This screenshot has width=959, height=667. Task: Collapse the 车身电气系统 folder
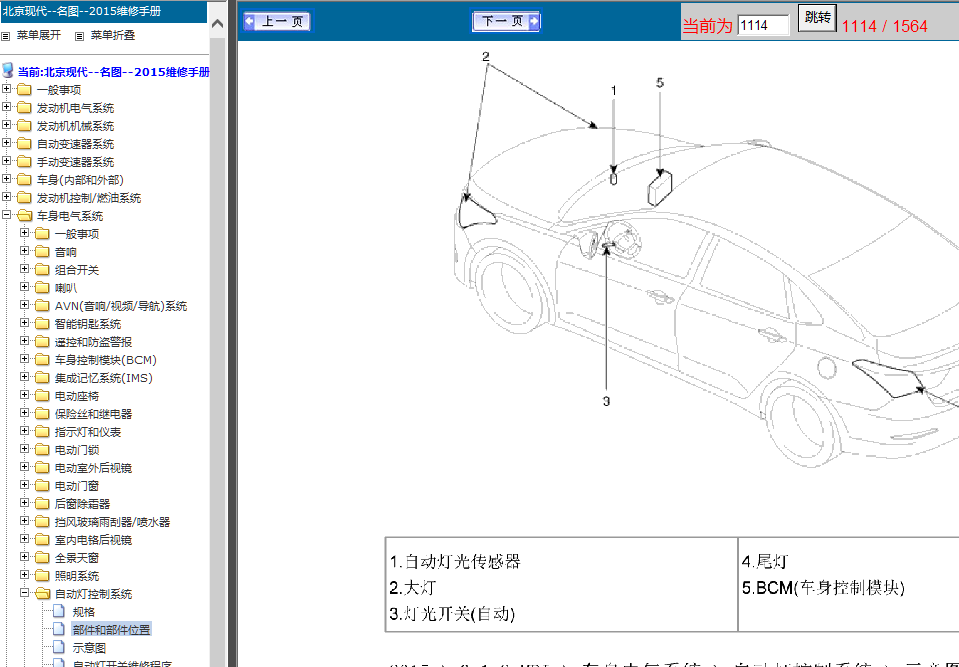[7, 215]
